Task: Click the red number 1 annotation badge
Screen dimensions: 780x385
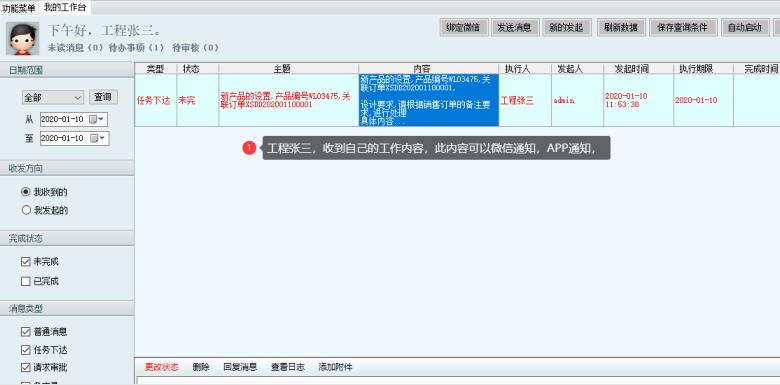Action: [249, 148]
